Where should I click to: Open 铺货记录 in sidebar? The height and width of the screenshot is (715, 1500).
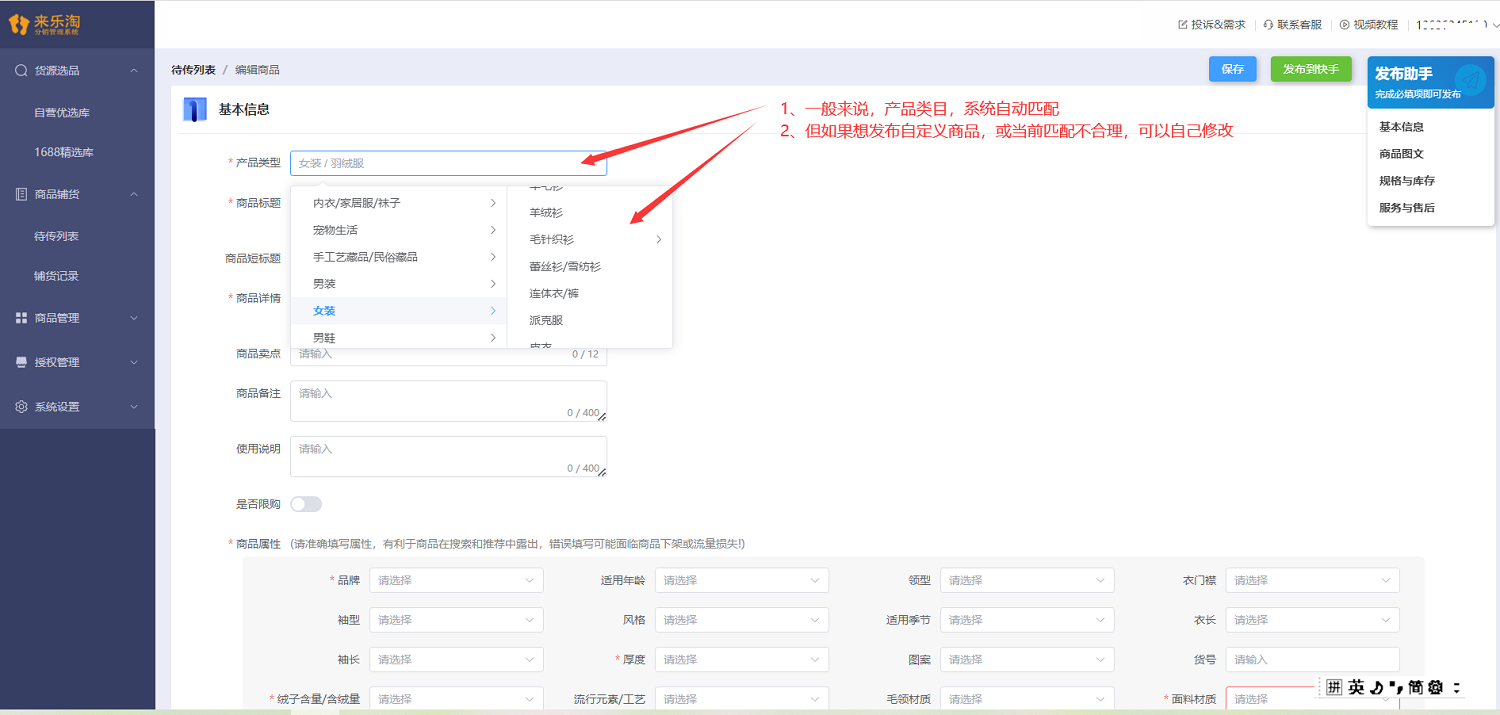(x=56, y=276)
